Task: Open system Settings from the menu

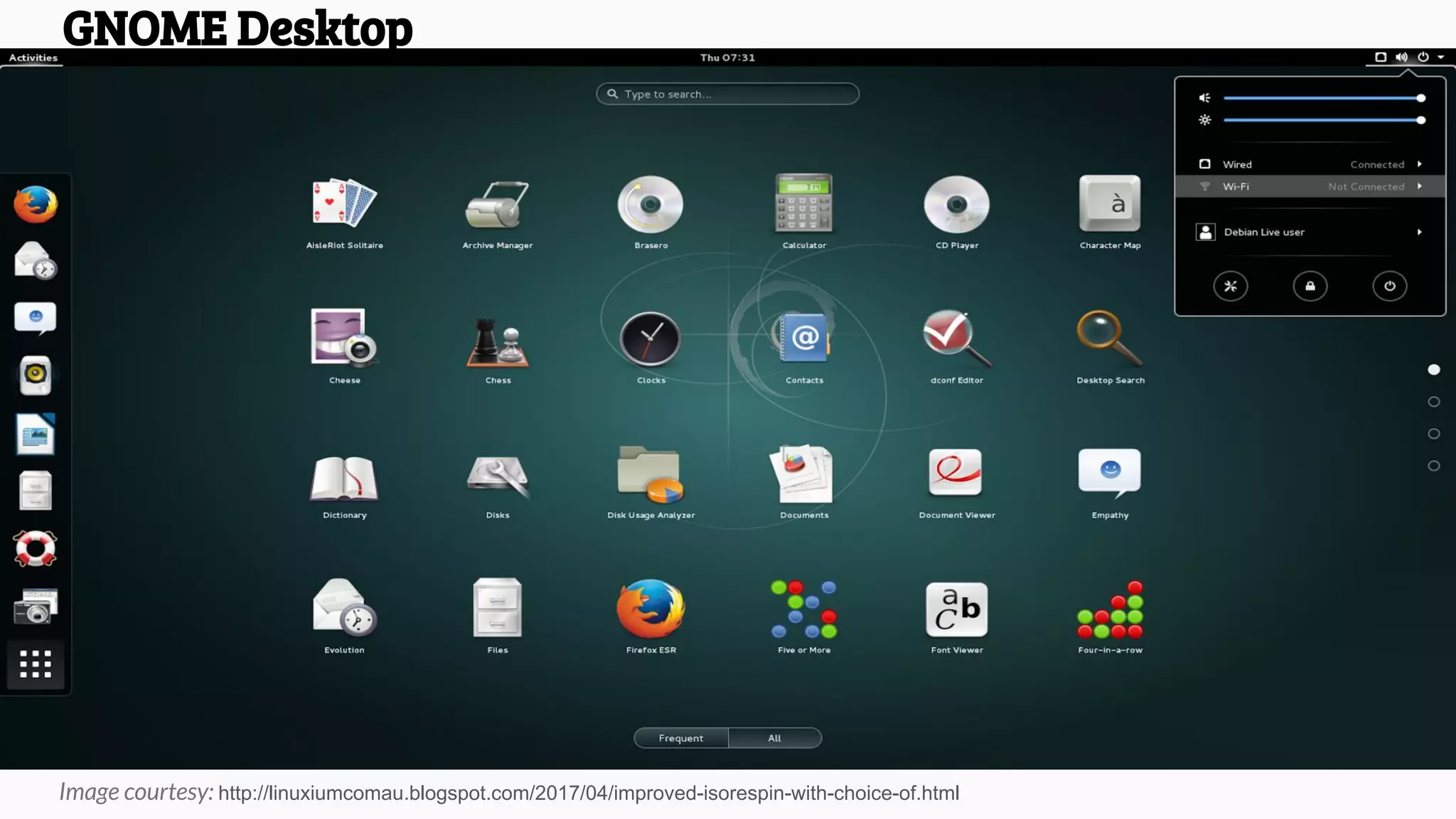Action: [1231, 286]
